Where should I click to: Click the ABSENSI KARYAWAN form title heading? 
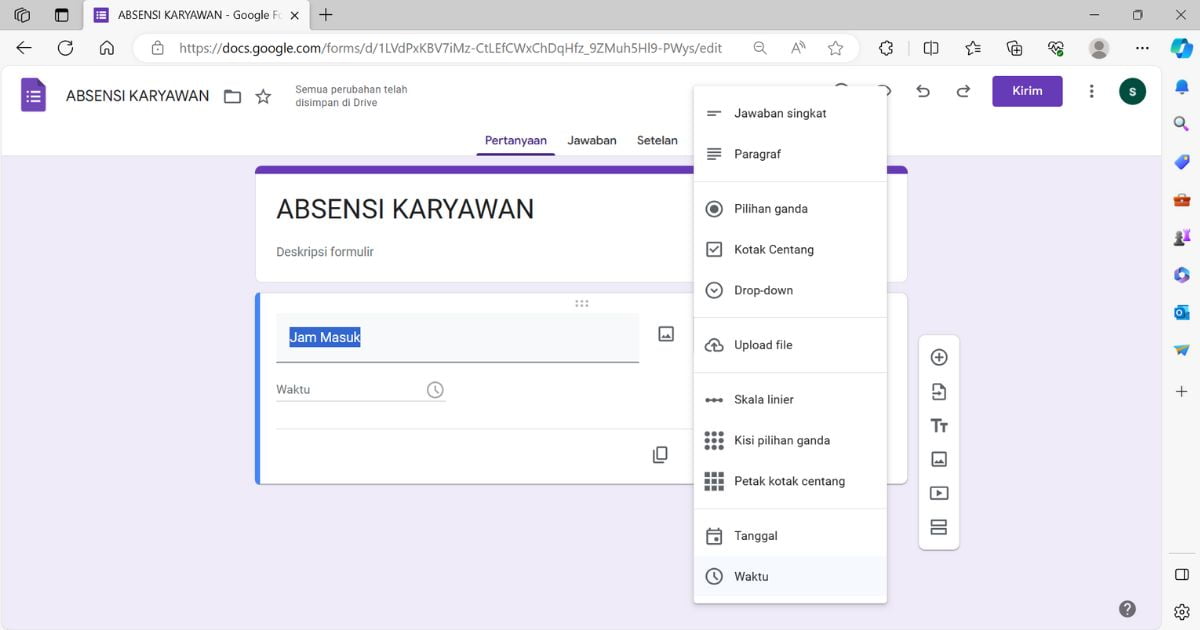[405, 209]
